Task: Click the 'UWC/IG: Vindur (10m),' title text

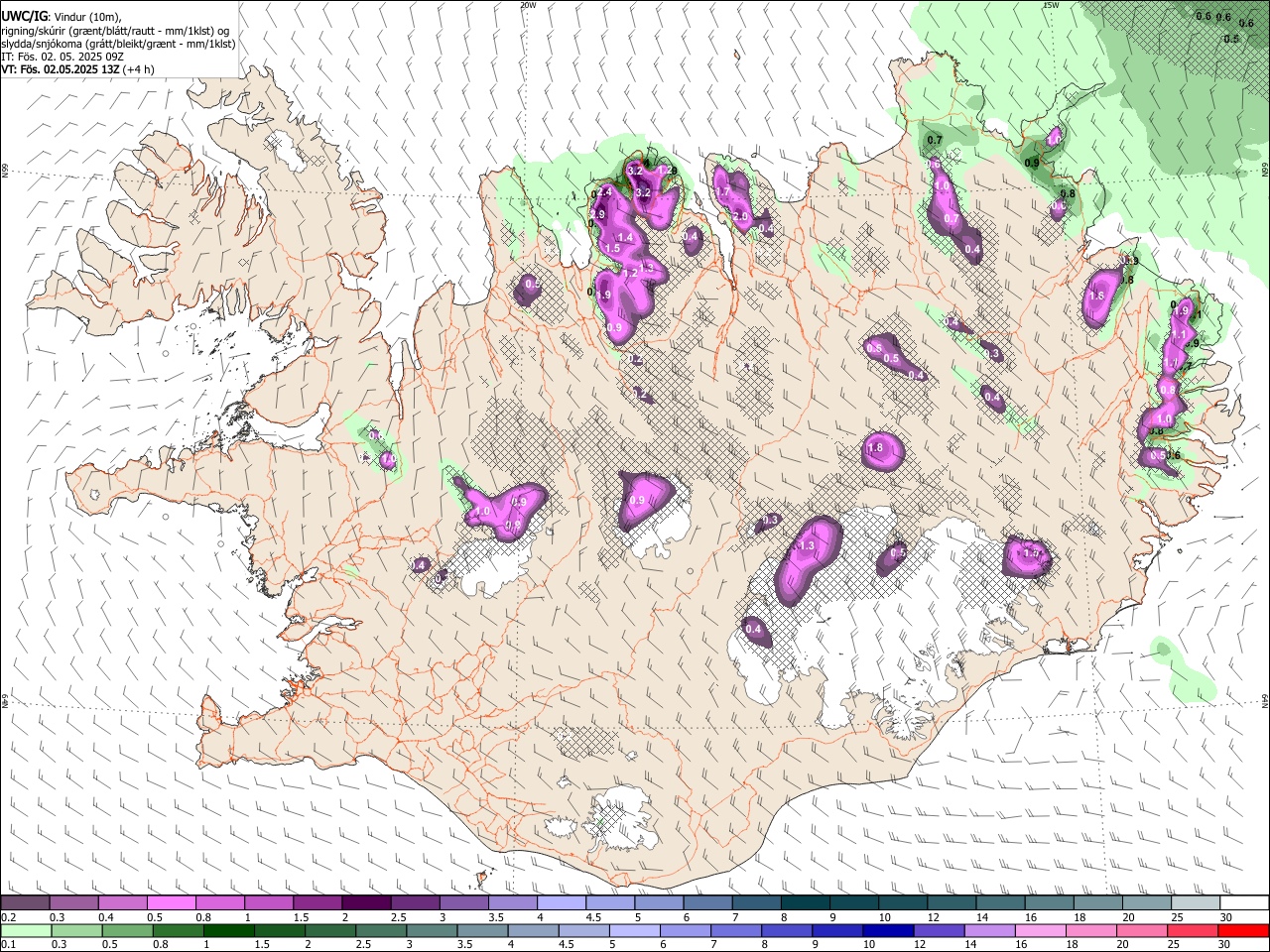Action: coord(61,17)
